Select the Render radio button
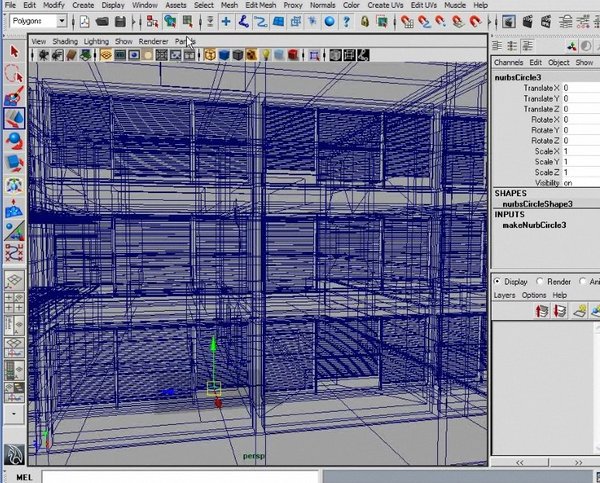Screen dimensions: 600x483 click(x=541, y=282)
